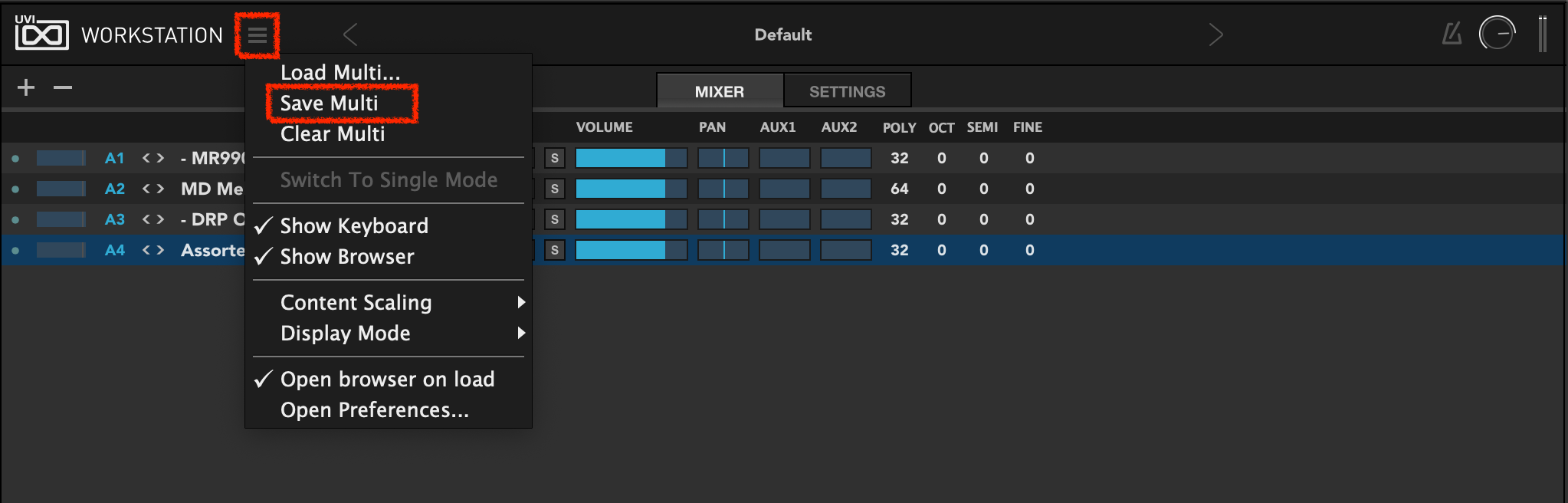Click polyphony value 32 on part A1
Viewport: 1568px width, 503px height.
pyautogui.click(x=900, y=158)
